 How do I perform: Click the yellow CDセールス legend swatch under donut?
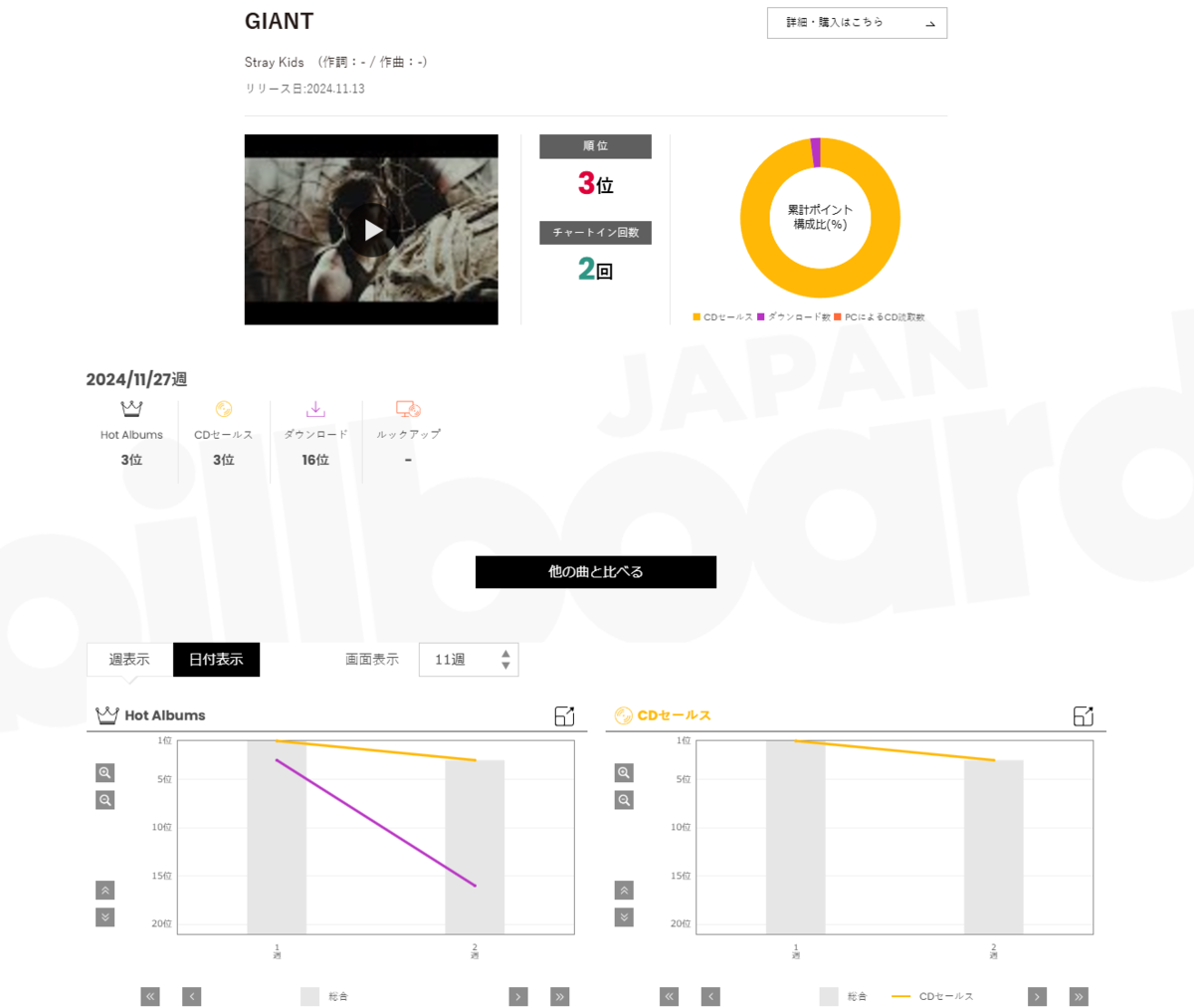[696, 316]
